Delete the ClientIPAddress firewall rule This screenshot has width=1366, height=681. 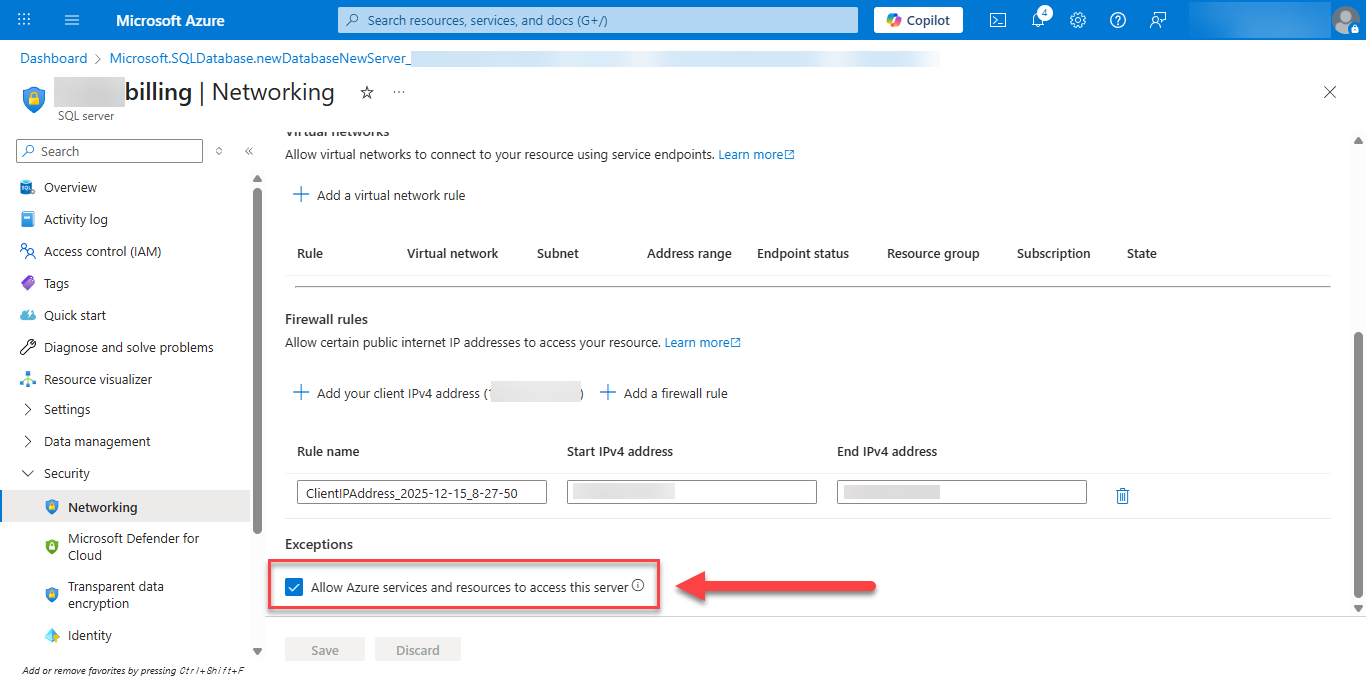tap(1122, 495)
